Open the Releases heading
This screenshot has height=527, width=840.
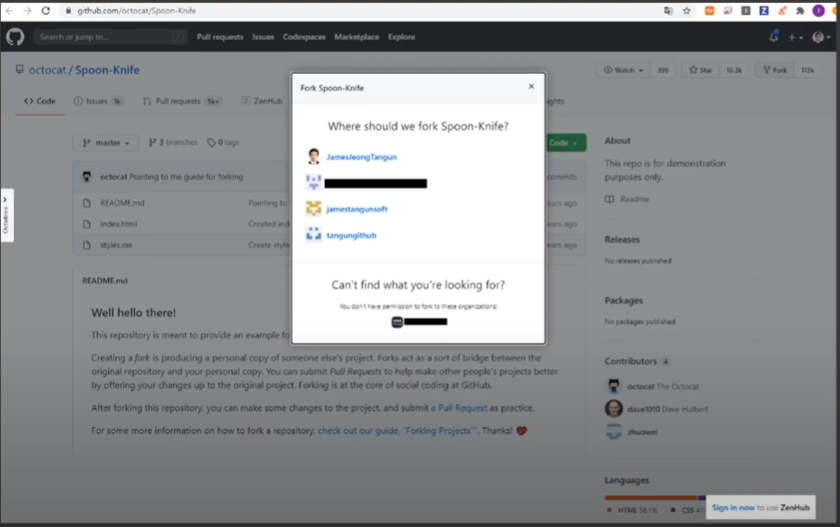click(622, 239)
